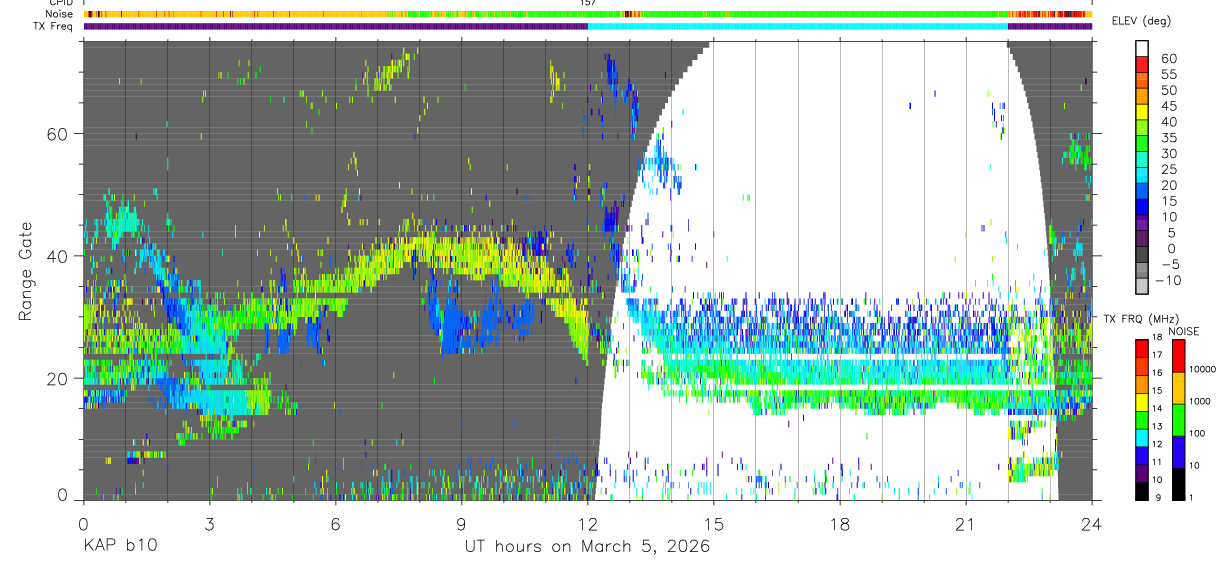The height and width of the screenshot is (567, 1228).
Task: Pick the blue segment of NOISE colorbar
Action: [1177, 451]
